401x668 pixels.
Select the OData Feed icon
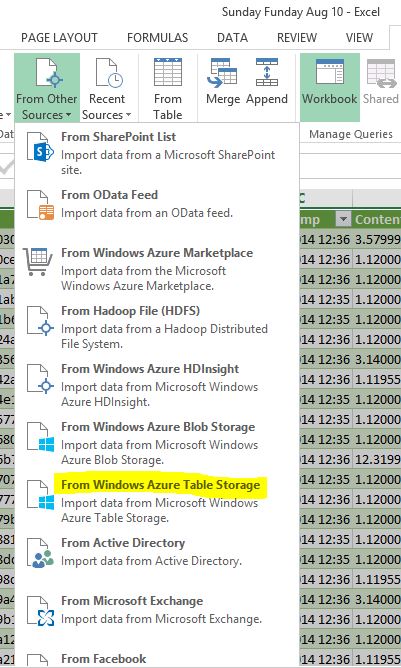40,205
